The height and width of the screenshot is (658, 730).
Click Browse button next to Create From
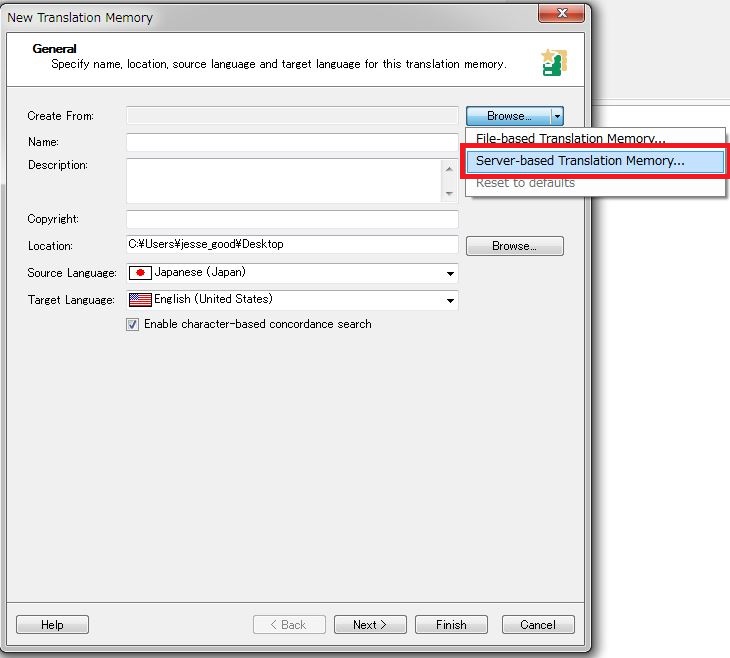click(508, 116)
